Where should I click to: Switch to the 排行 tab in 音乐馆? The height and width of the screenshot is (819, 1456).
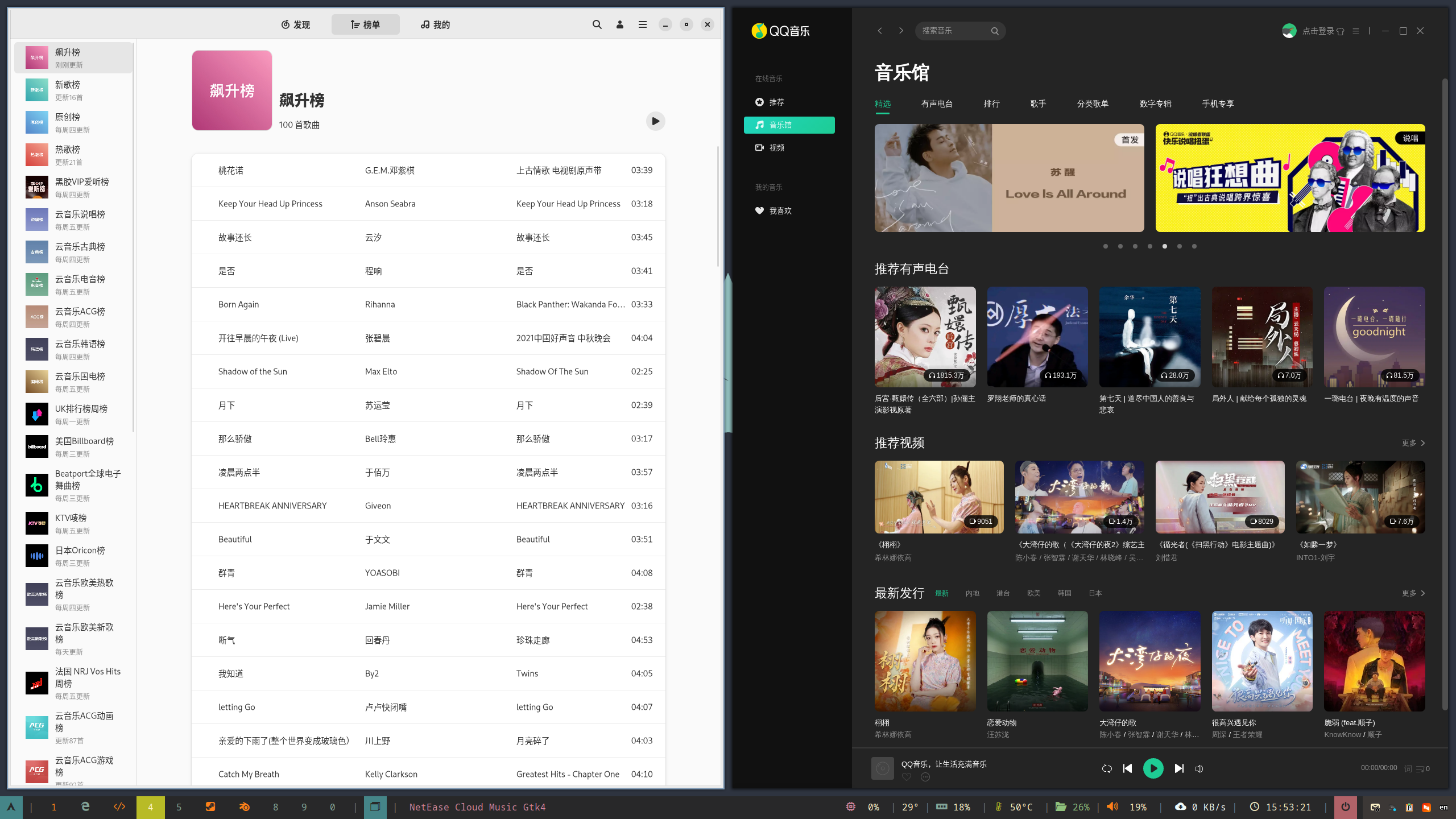(991, 104)
